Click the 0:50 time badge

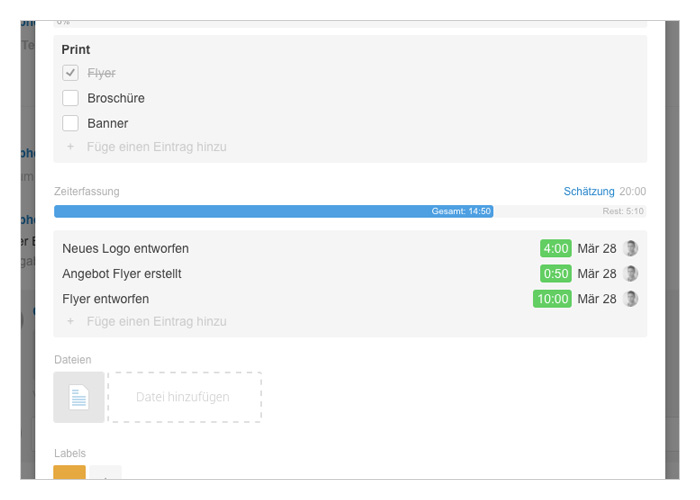[555, 273]
